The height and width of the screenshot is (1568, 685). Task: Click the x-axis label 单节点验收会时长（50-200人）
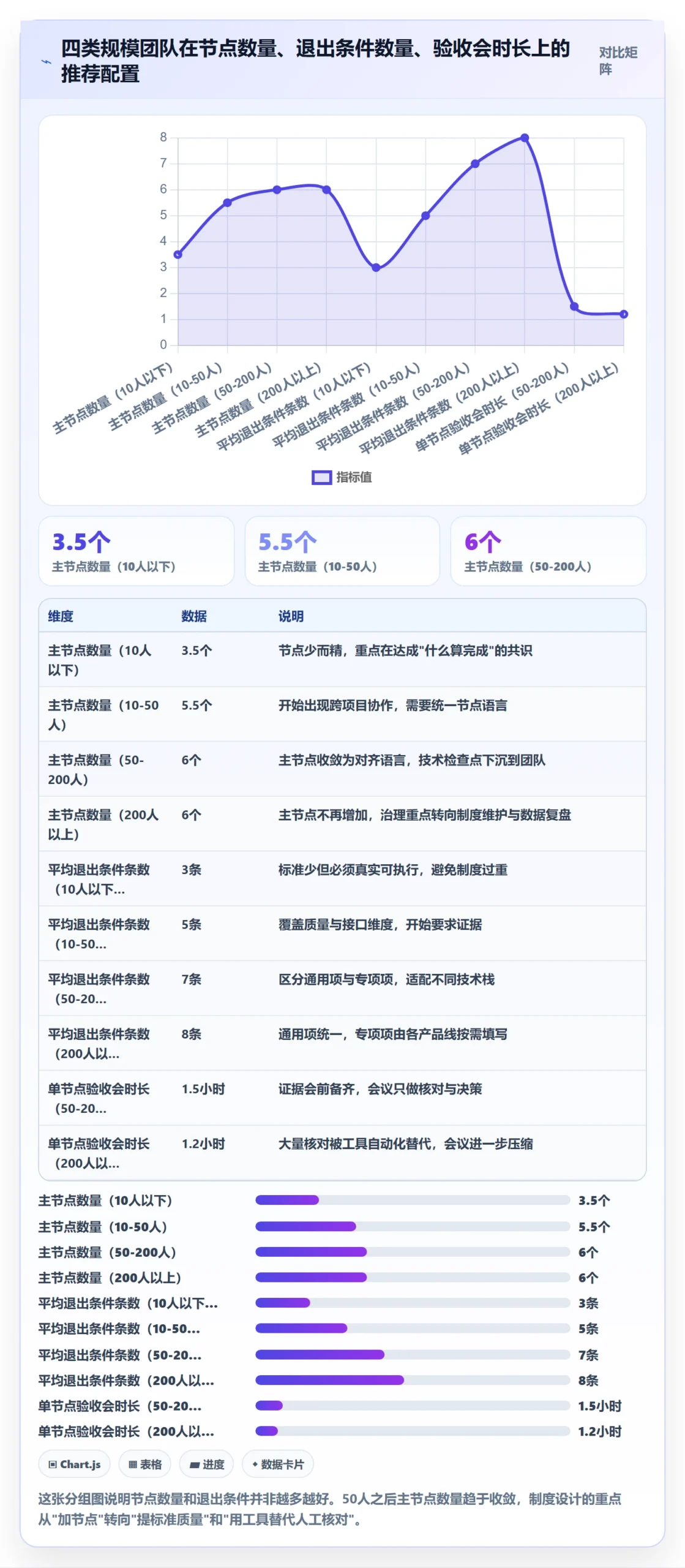492,407
